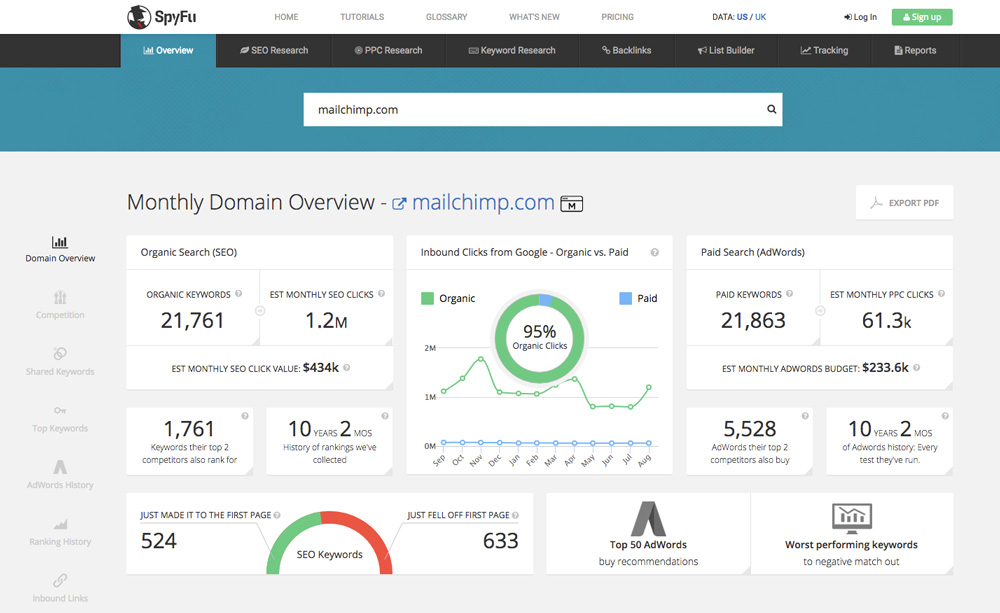This screenshot has height=613, width=1000.
Task: Click help icon by Just Made It To First Page
Action: (x=277, y=515)
